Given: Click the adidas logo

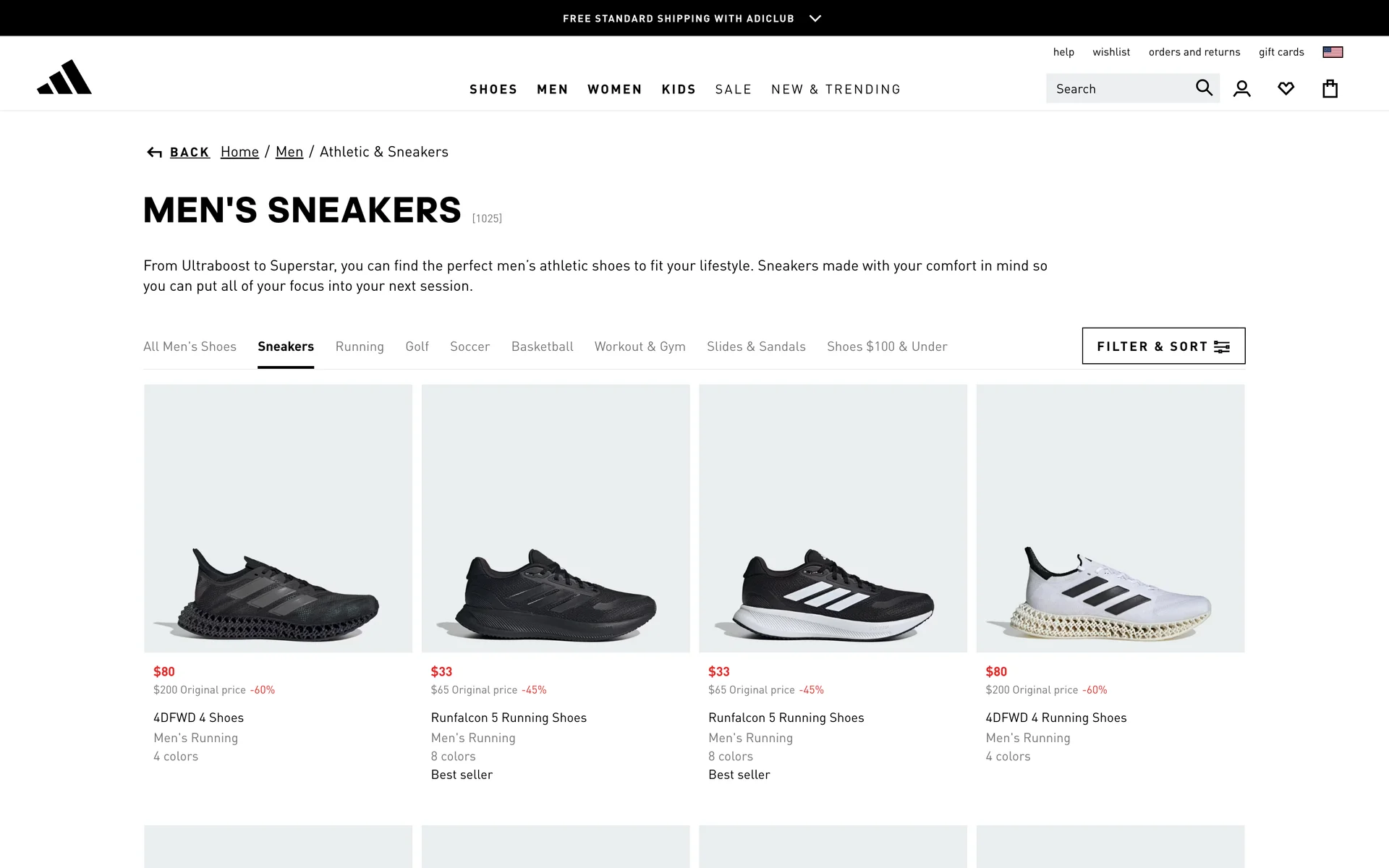Looking at the screenshot, I should coord(64,77).
